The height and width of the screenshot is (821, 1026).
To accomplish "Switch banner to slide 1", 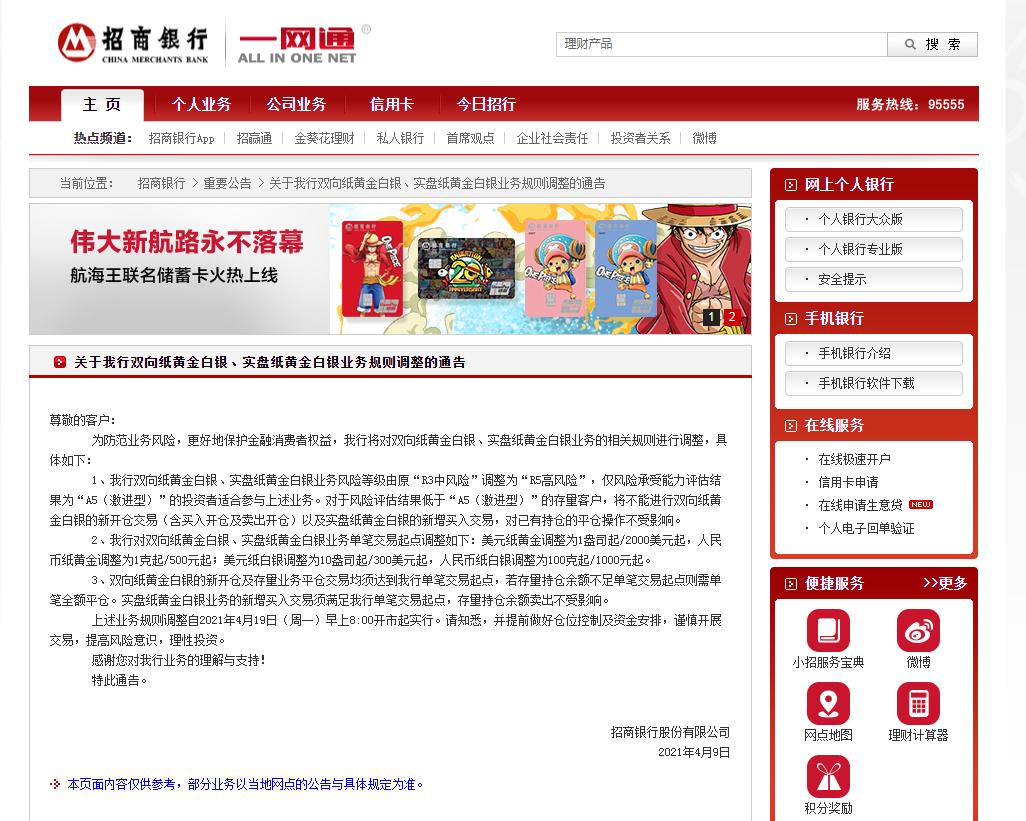I will [x=711, y=317].
